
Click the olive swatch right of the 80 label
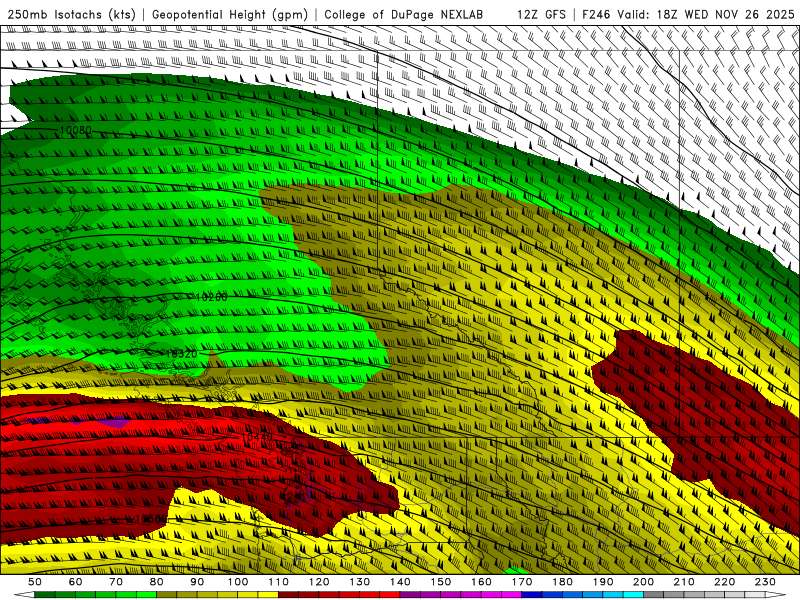[166, 595]
